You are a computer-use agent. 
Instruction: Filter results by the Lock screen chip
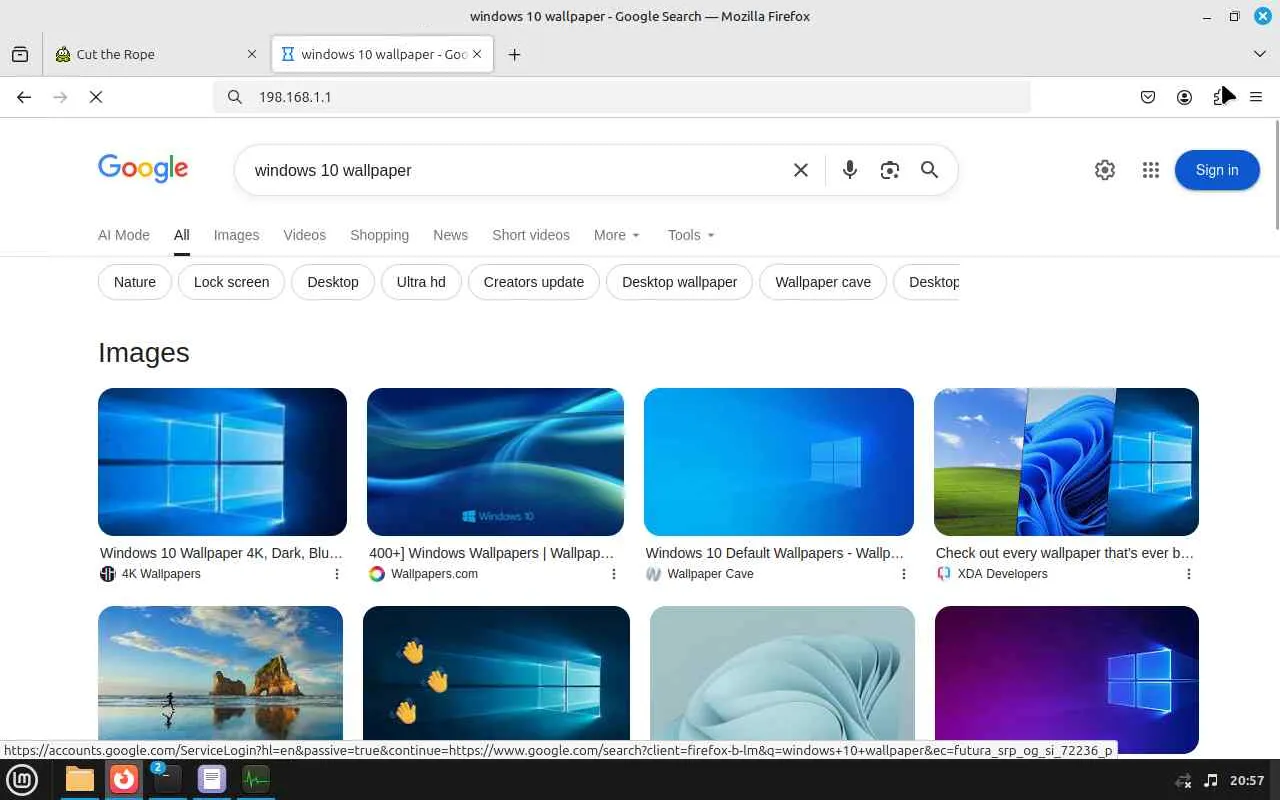[231, 282]
